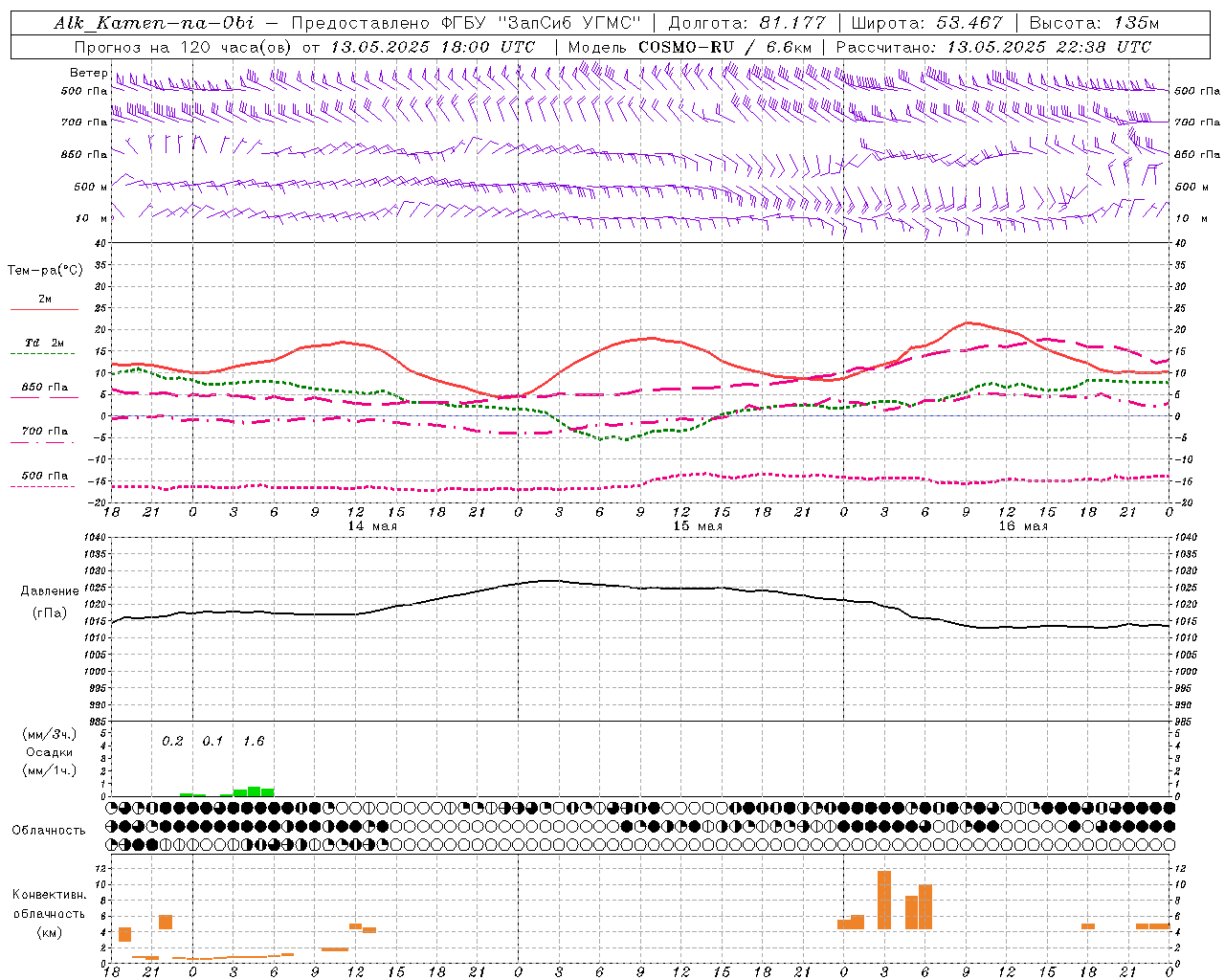1225x980 pixels.
Task: Click the 16 мая date label
Action: [x=1023, y=526]
